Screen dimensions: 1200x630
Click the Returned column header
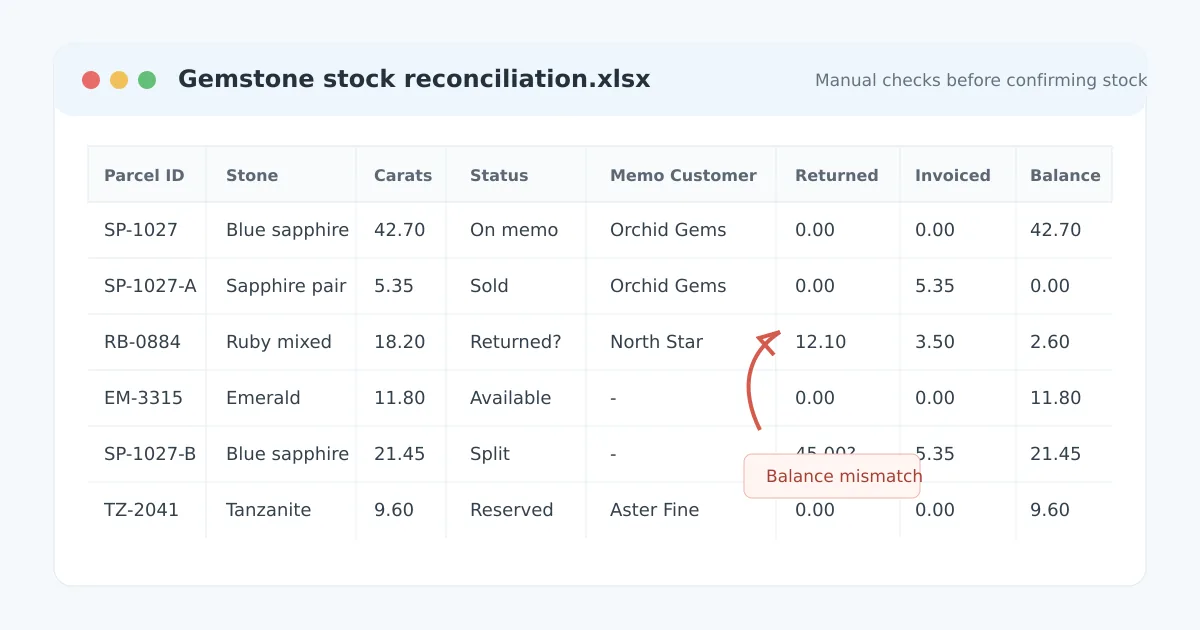pyautogui.click(x=838, y=175)
